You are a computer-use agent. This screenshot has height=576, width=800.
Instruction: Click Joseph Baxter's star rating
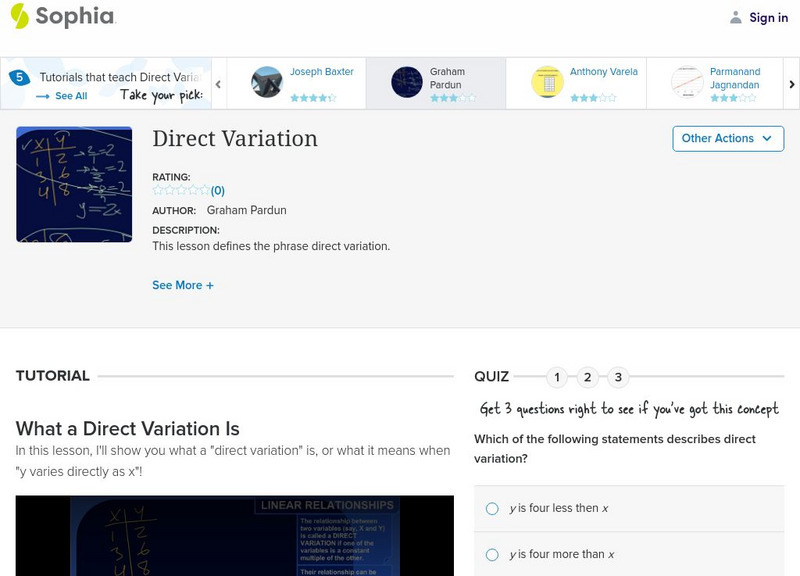click(x=313, y=98)
